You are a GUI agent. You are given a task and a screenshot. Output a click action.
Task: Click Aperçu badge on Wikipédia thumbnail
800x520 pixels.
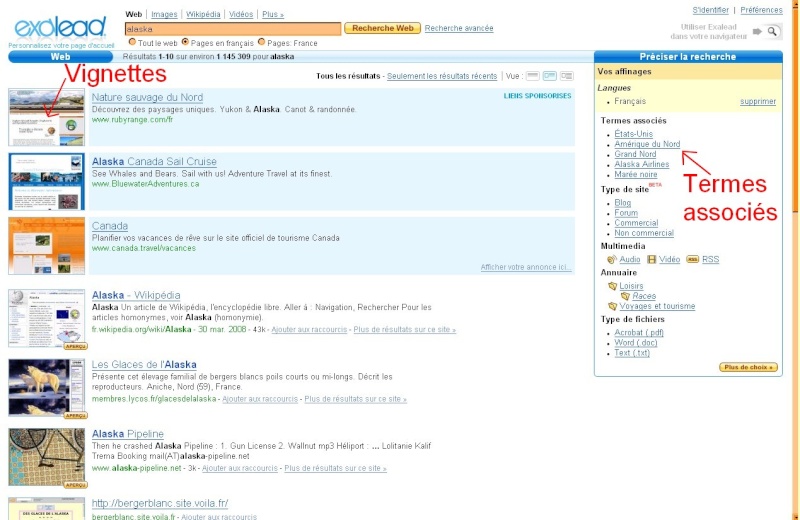point(76,346)
